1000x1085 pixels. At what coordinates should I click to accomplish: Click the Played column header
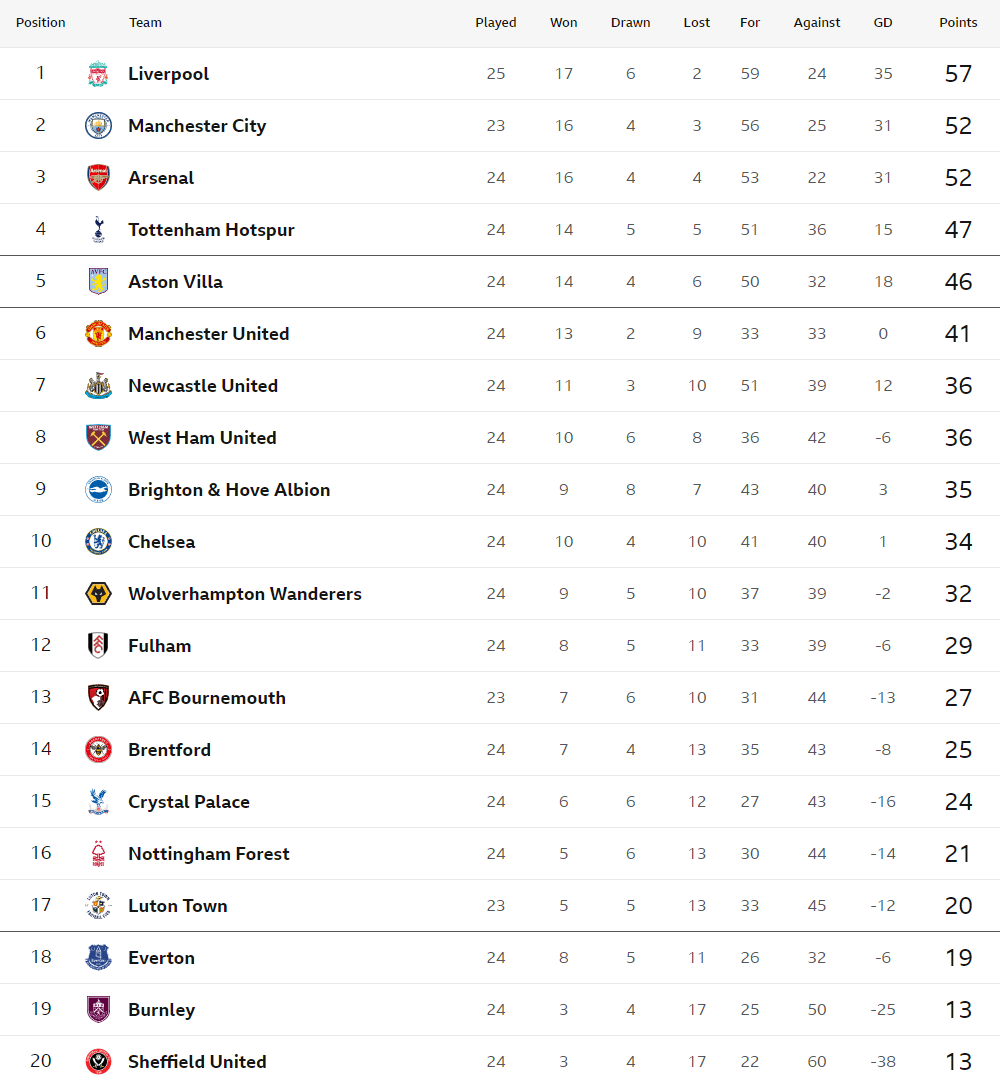pos(496,23)
